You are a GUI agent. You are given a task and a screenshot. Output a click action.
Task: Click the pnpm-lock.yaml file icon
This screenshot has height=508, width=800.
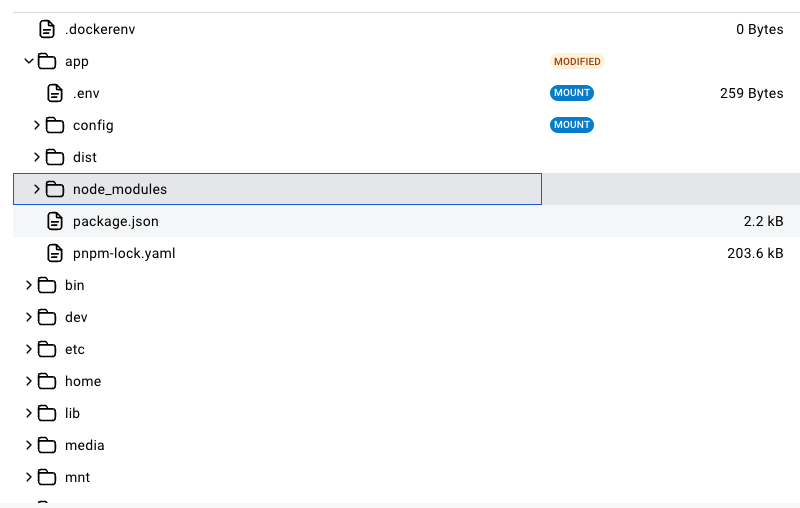click(55, 253)
